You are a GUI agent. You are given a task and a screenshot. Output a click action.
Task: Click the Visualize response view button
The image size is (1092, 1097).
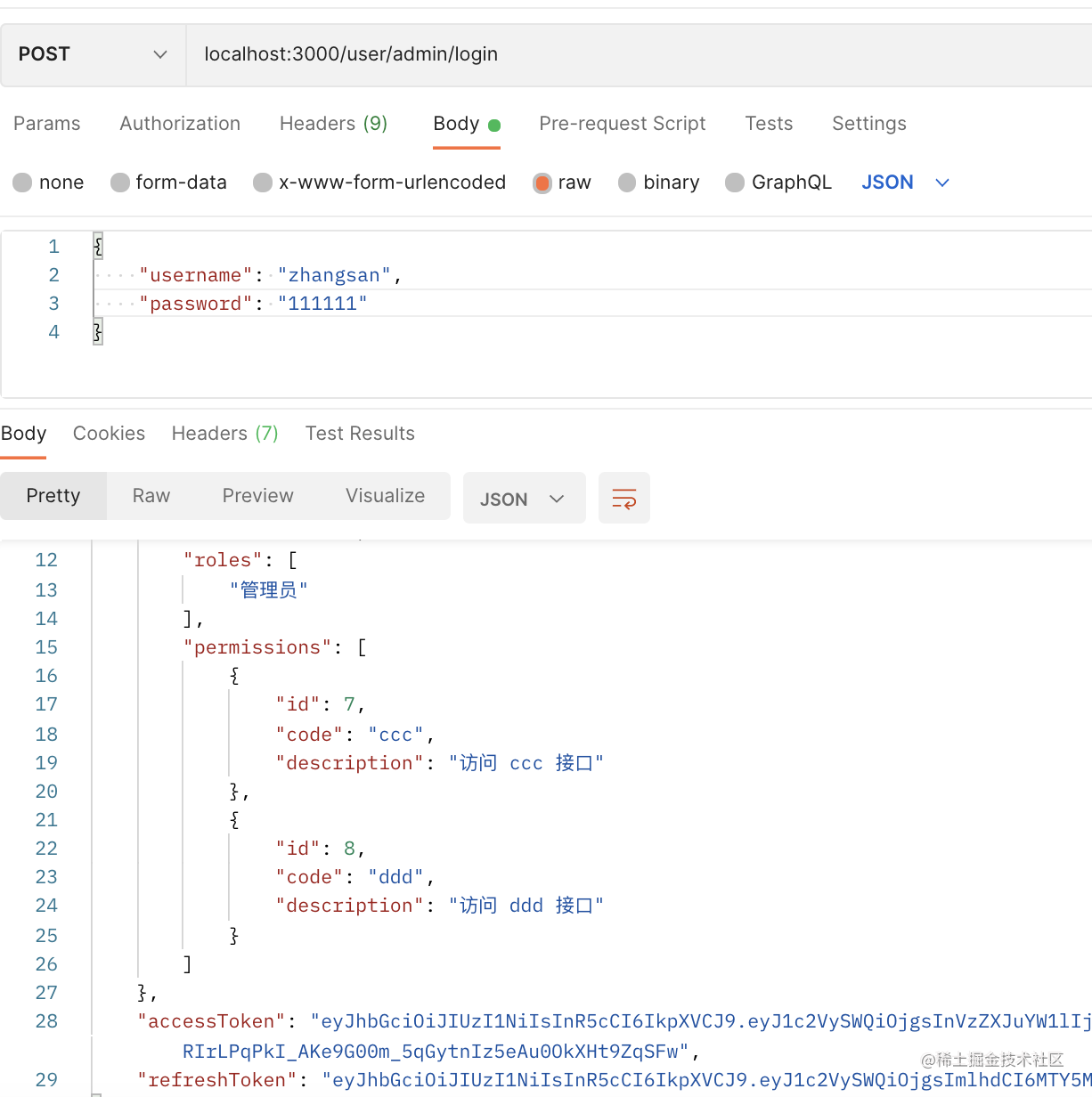[385, 496]
